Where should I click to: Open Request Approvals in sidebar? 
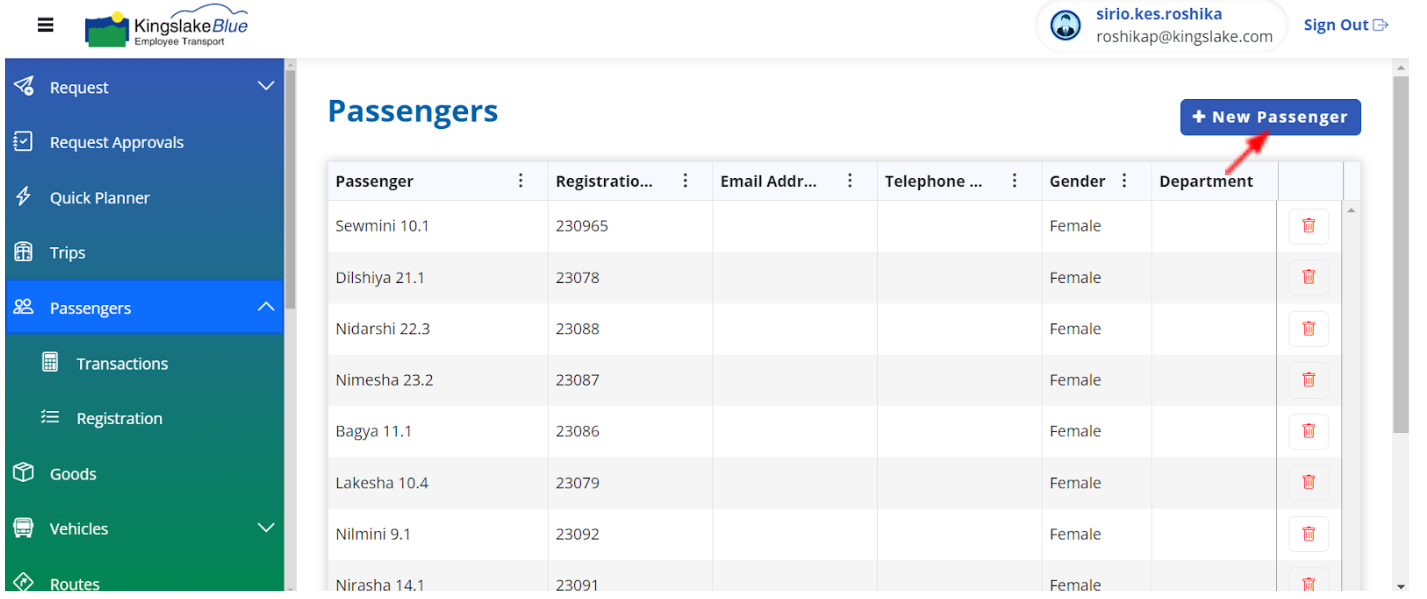click(x=145, y=142)
